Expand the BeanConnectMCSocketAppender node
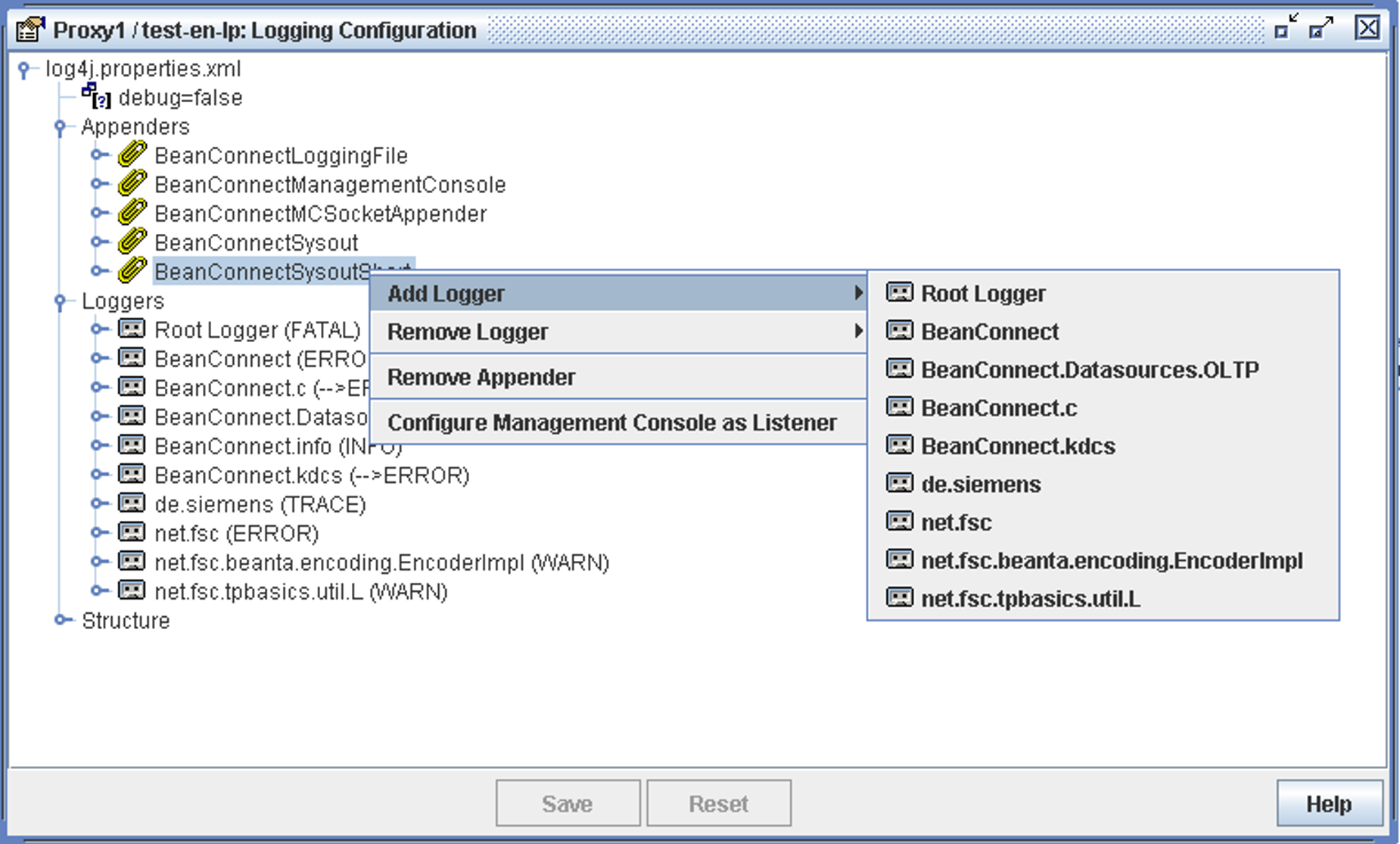The height and width of the screenshot is (844, 1400). point(100,213)
